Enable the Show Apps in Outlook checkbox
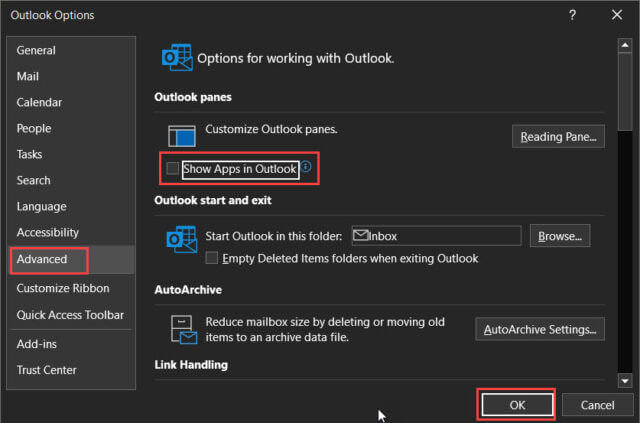This screenshot has height=423, width=640. click(x=173, y=168)
